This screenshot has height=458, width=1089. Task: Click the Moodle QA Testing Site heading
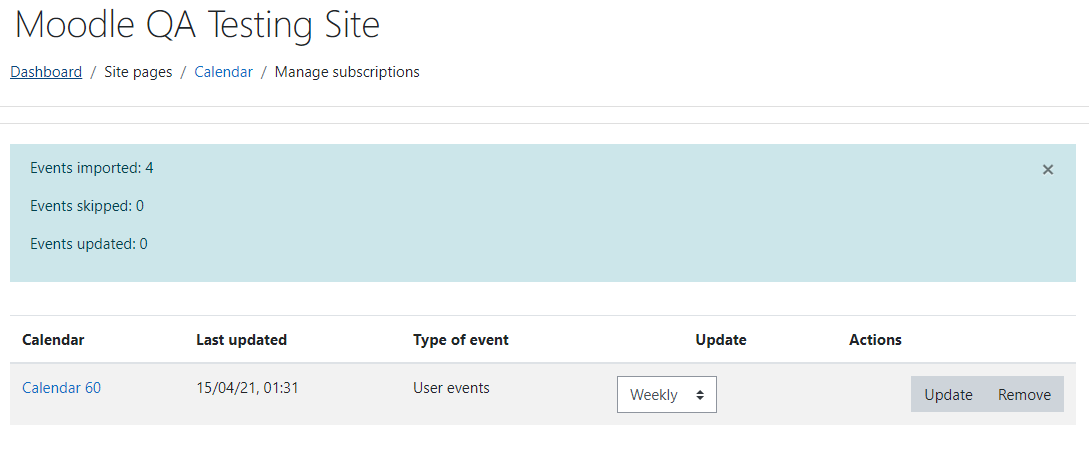tap(197, 25)
